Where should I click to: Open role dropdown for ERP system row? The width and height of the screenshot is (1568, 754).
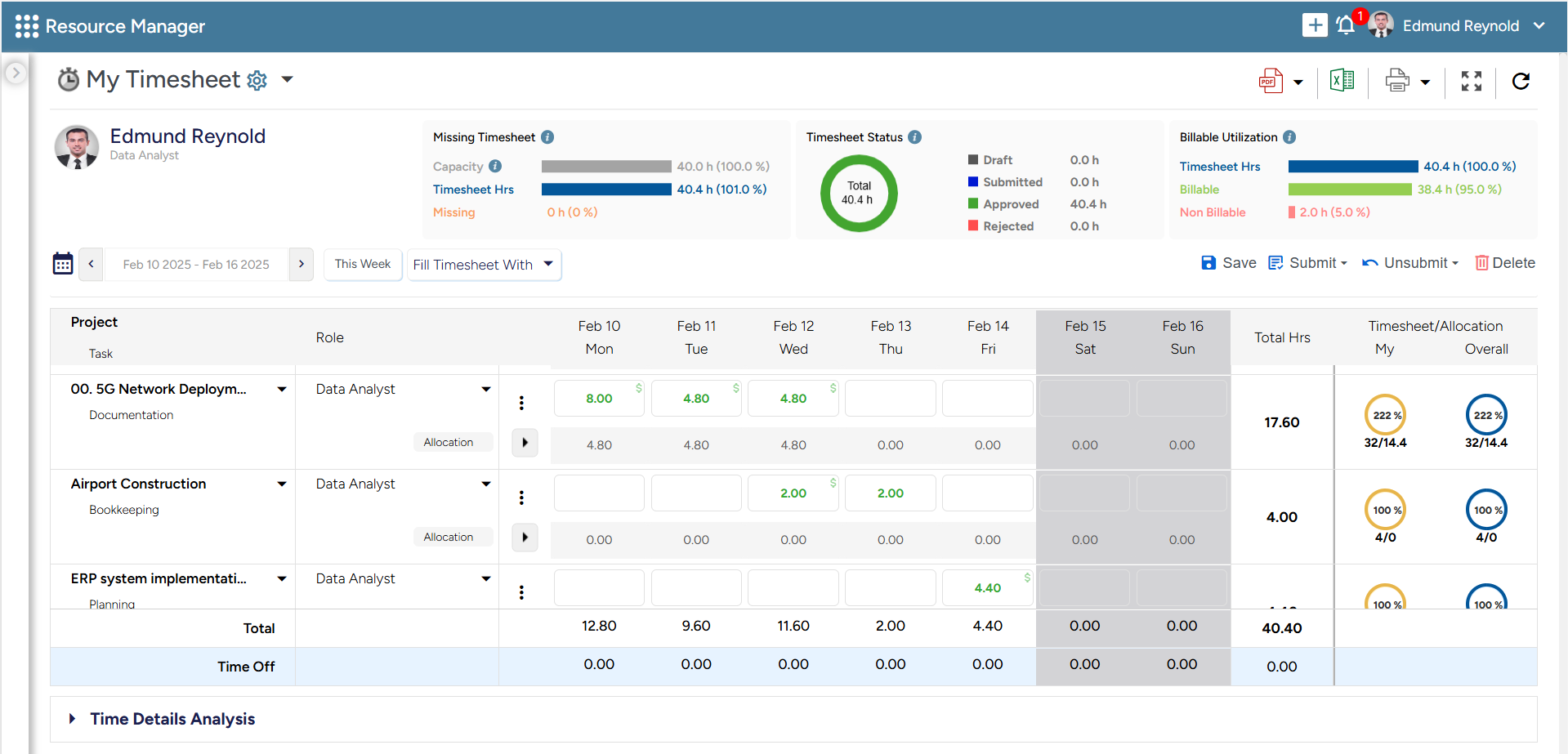486,579
